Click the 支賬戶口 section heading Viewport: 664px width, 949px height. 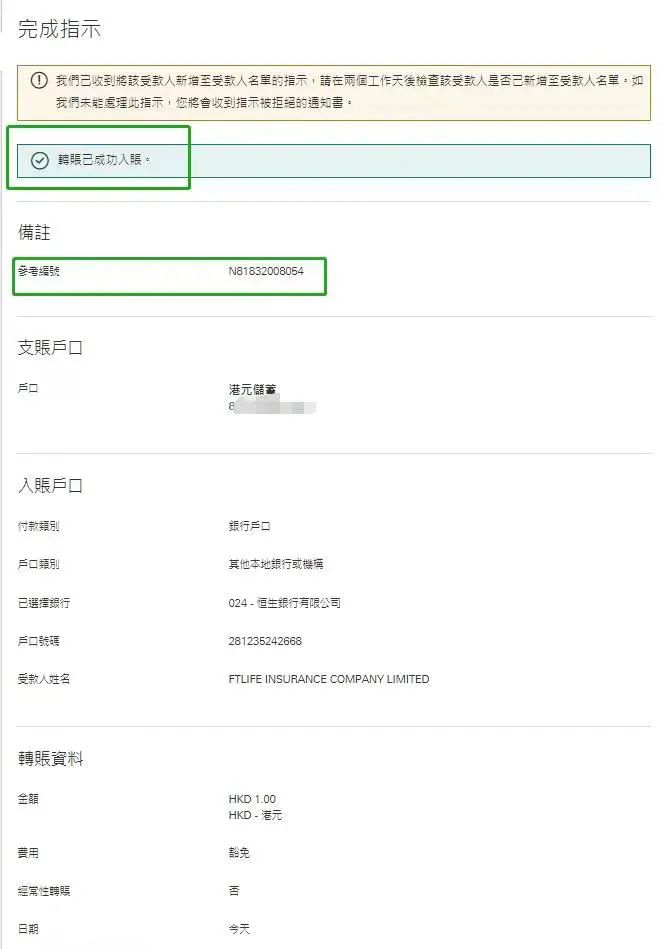click(x=50, y=347)
